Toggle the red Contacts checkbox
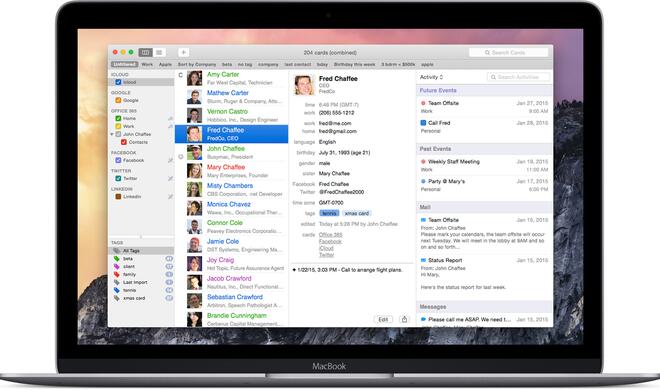This screenshot has height=390, width=660. (x=124, y=142)
